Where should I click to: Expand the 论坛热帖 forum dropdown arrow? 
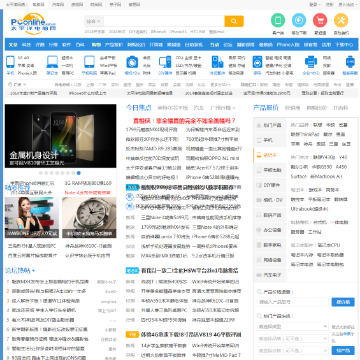pos(33,270)
